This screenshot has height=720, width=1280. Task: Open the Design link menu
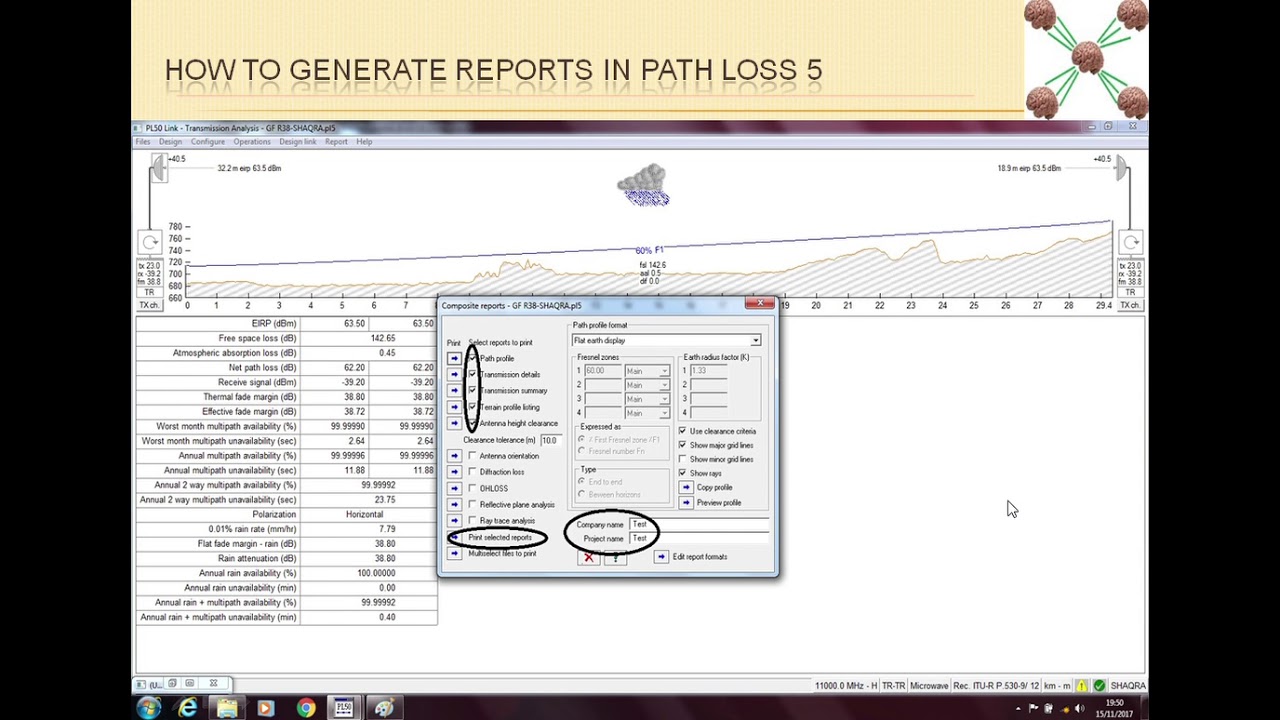(x=297, y=142)
